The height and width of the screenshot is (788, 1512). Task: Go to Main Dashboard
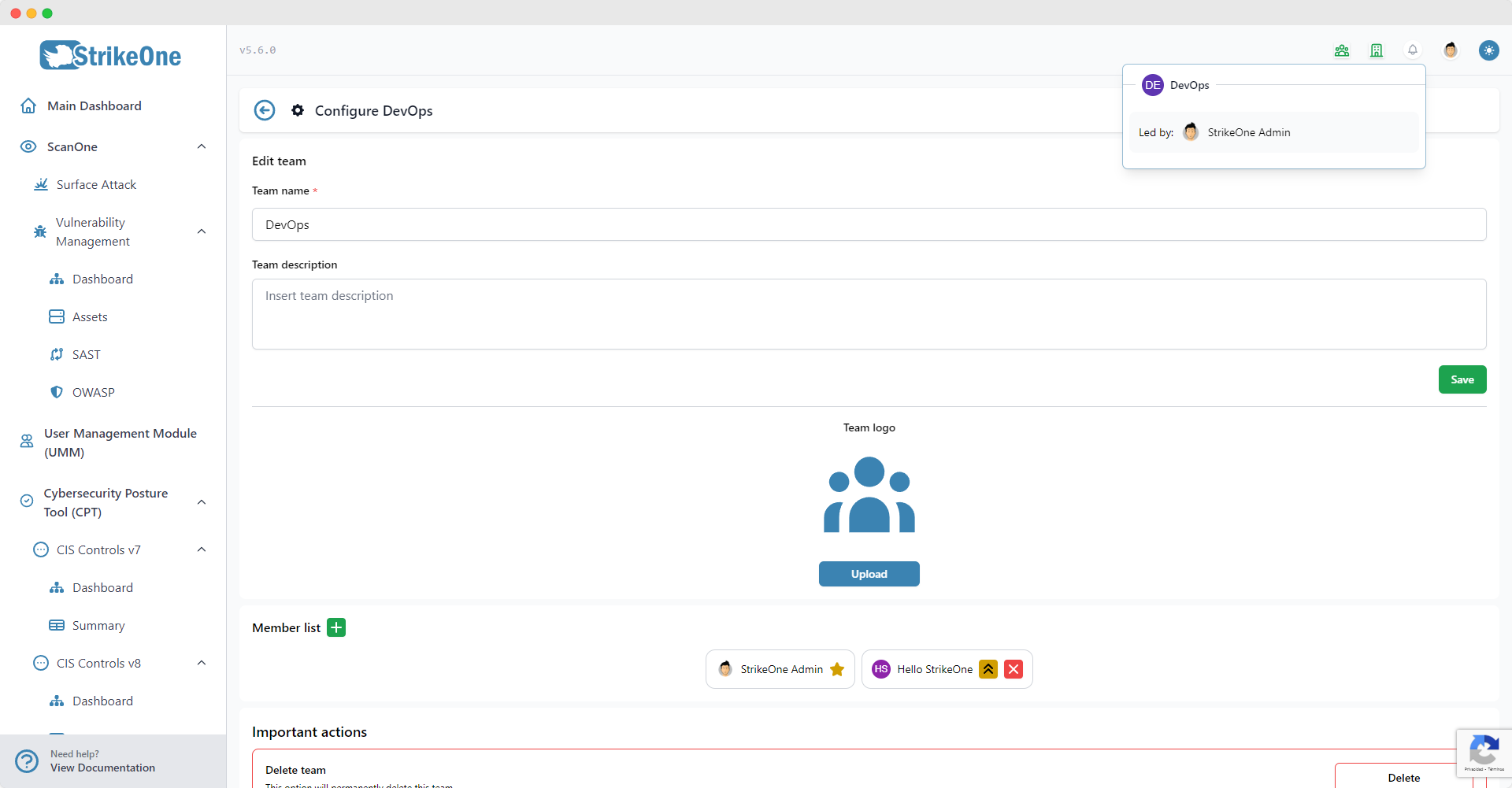click(x=94, y=105)
